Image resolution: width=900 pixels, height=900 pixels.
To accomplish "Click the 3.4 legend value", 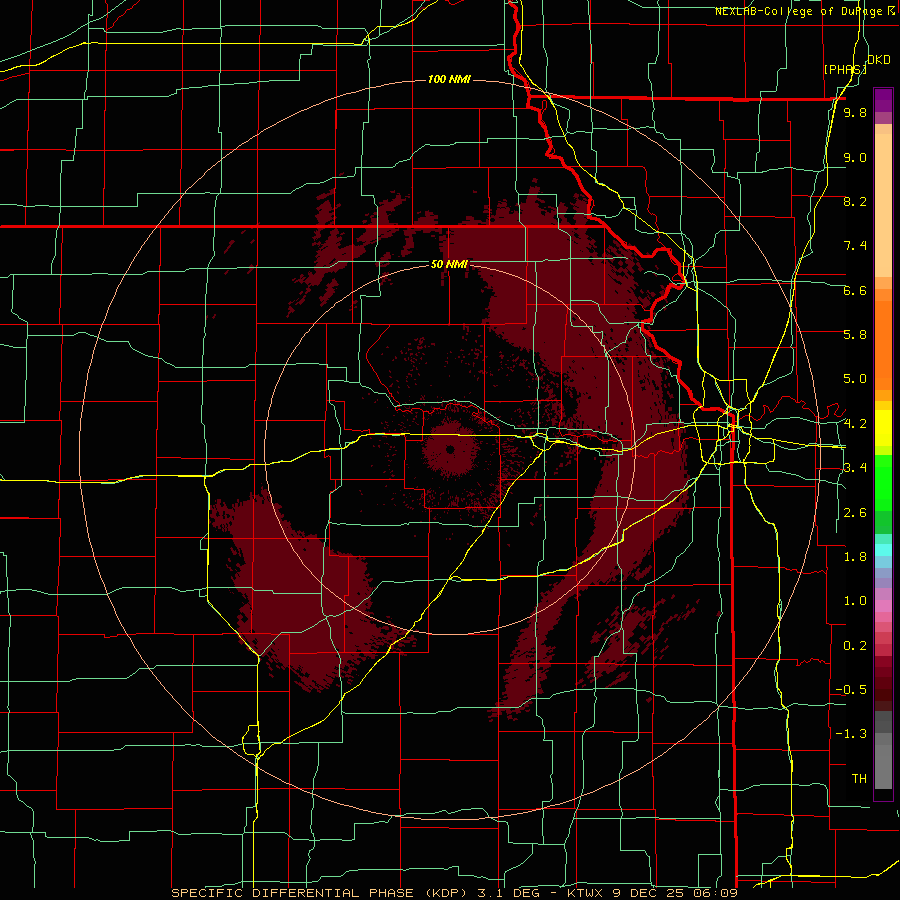I will 855,468.
